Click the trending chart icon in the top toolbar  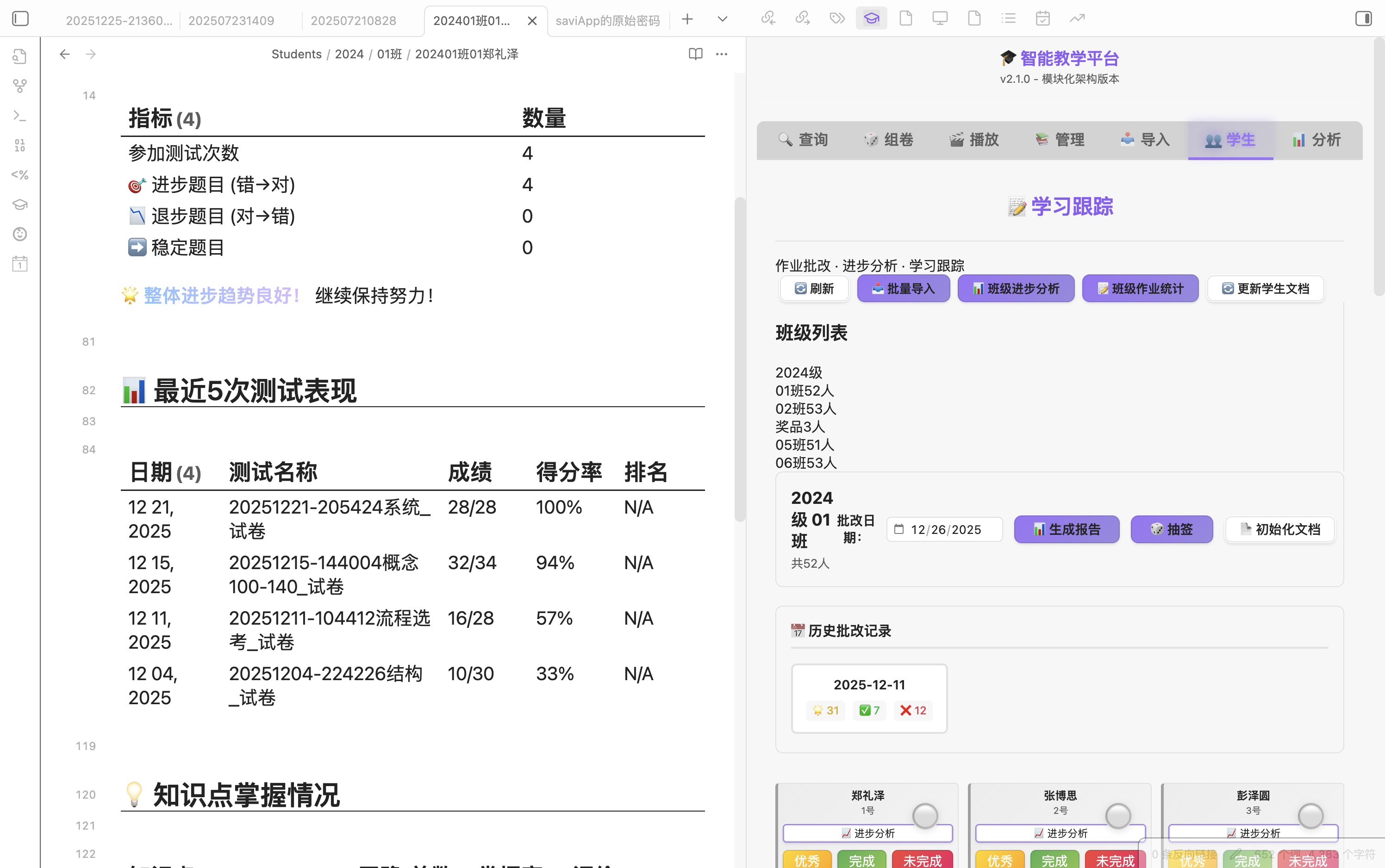pyautogui.click(x=1076, y=18)
